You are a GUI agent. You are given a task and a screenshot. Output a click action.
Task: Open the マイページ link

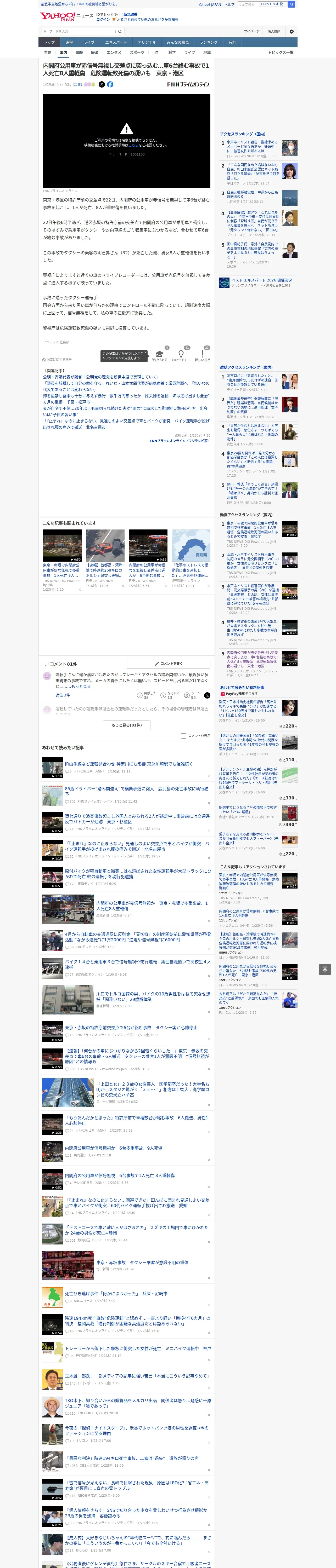coord(252,32)
